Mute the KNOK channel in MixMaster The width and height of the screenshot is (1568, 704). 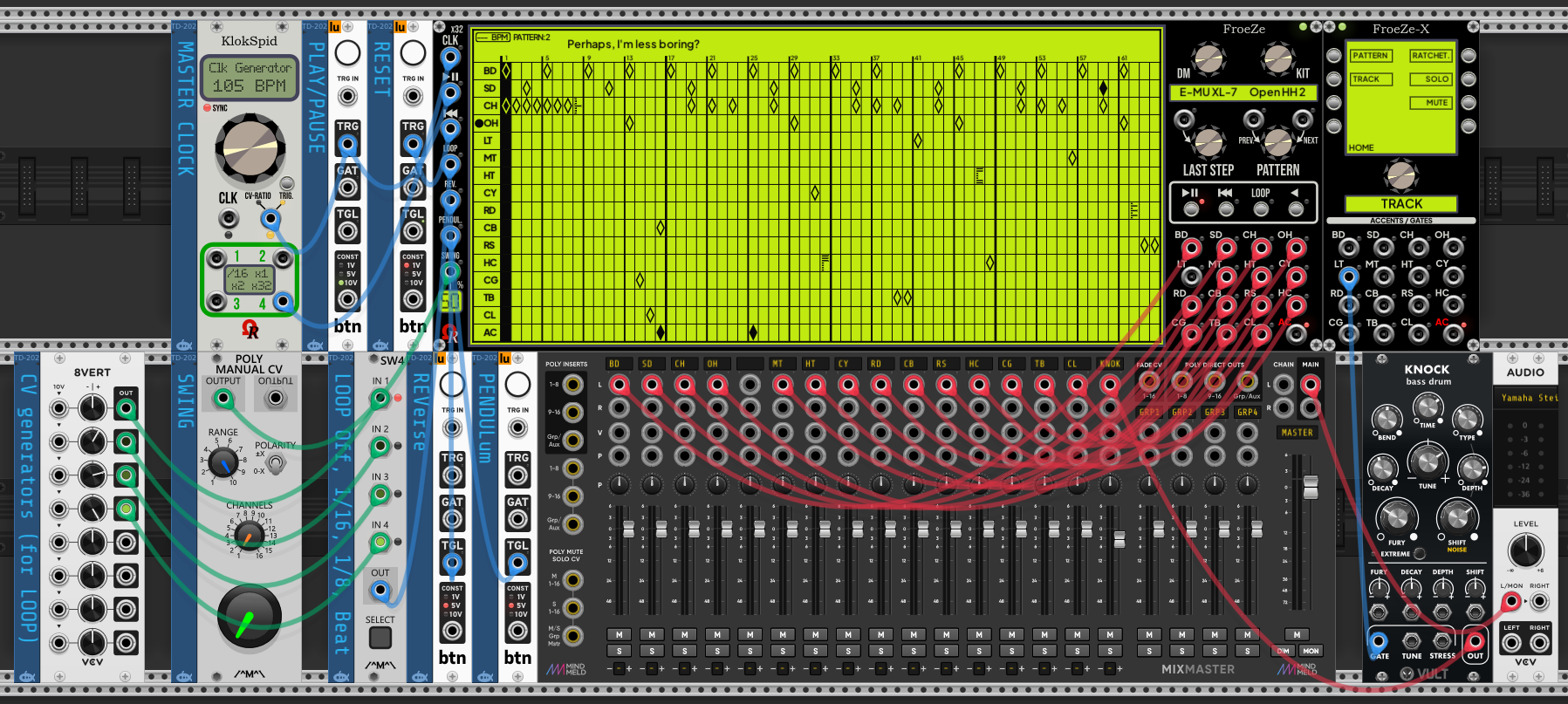pyautogui.click(x=1110, y=635)
